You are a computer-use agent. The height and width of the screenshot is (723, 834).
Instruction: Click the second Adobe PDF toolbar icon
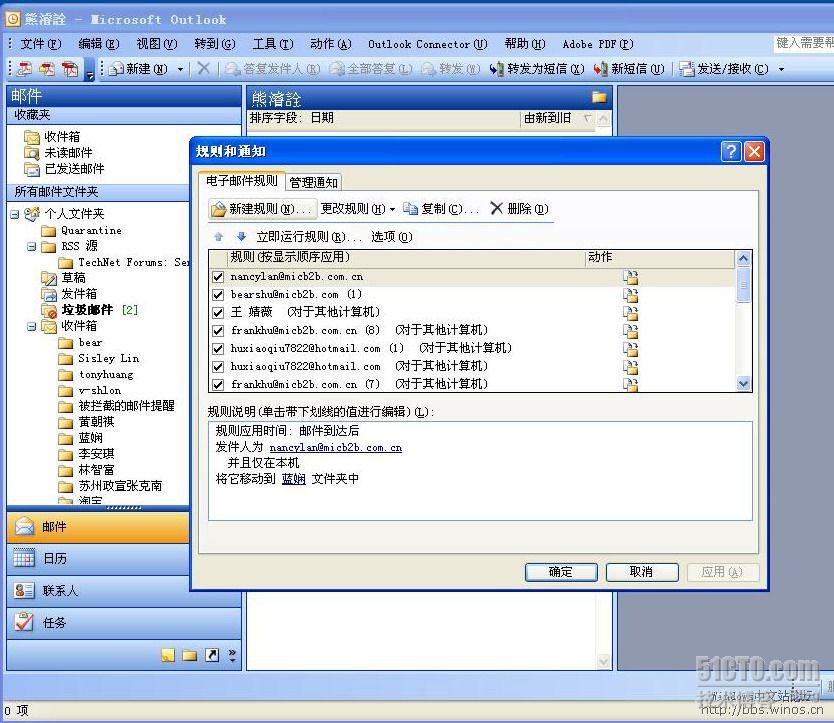47,69
